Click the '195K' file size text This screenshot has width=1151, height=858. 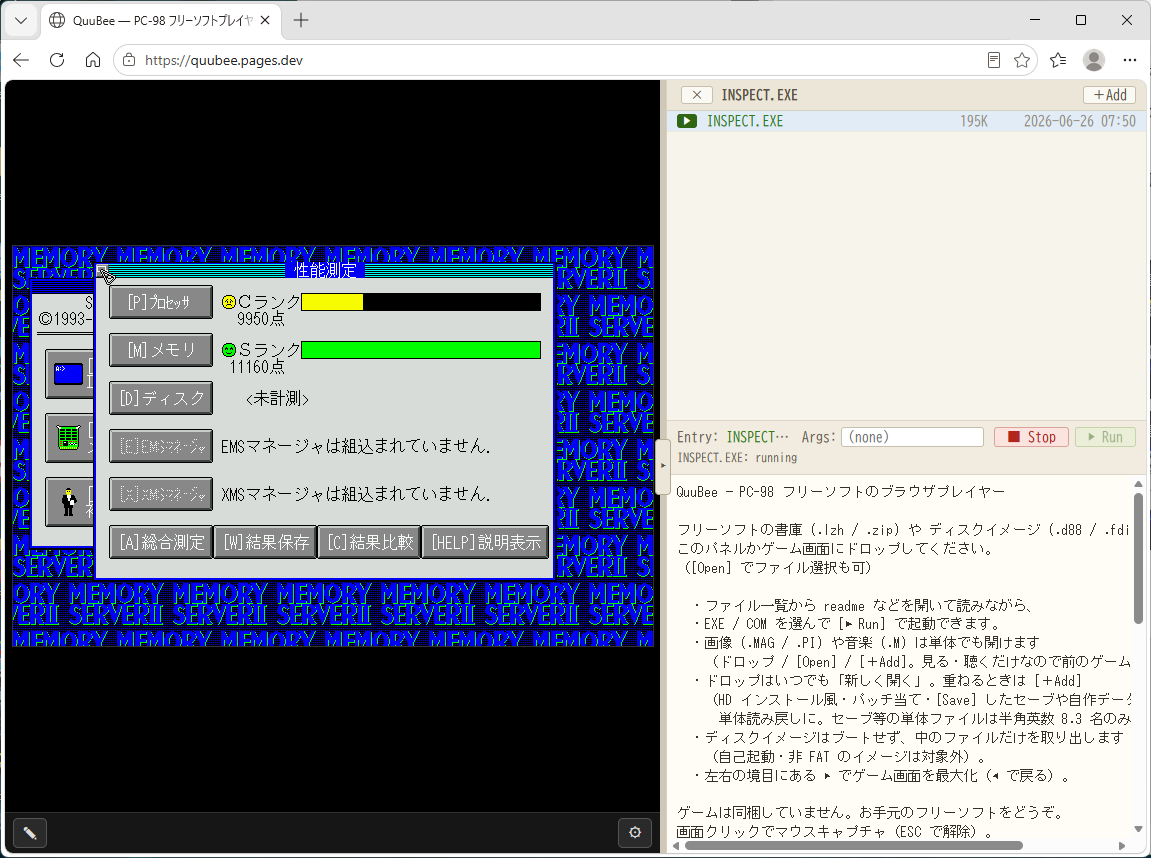pos(973,121)
